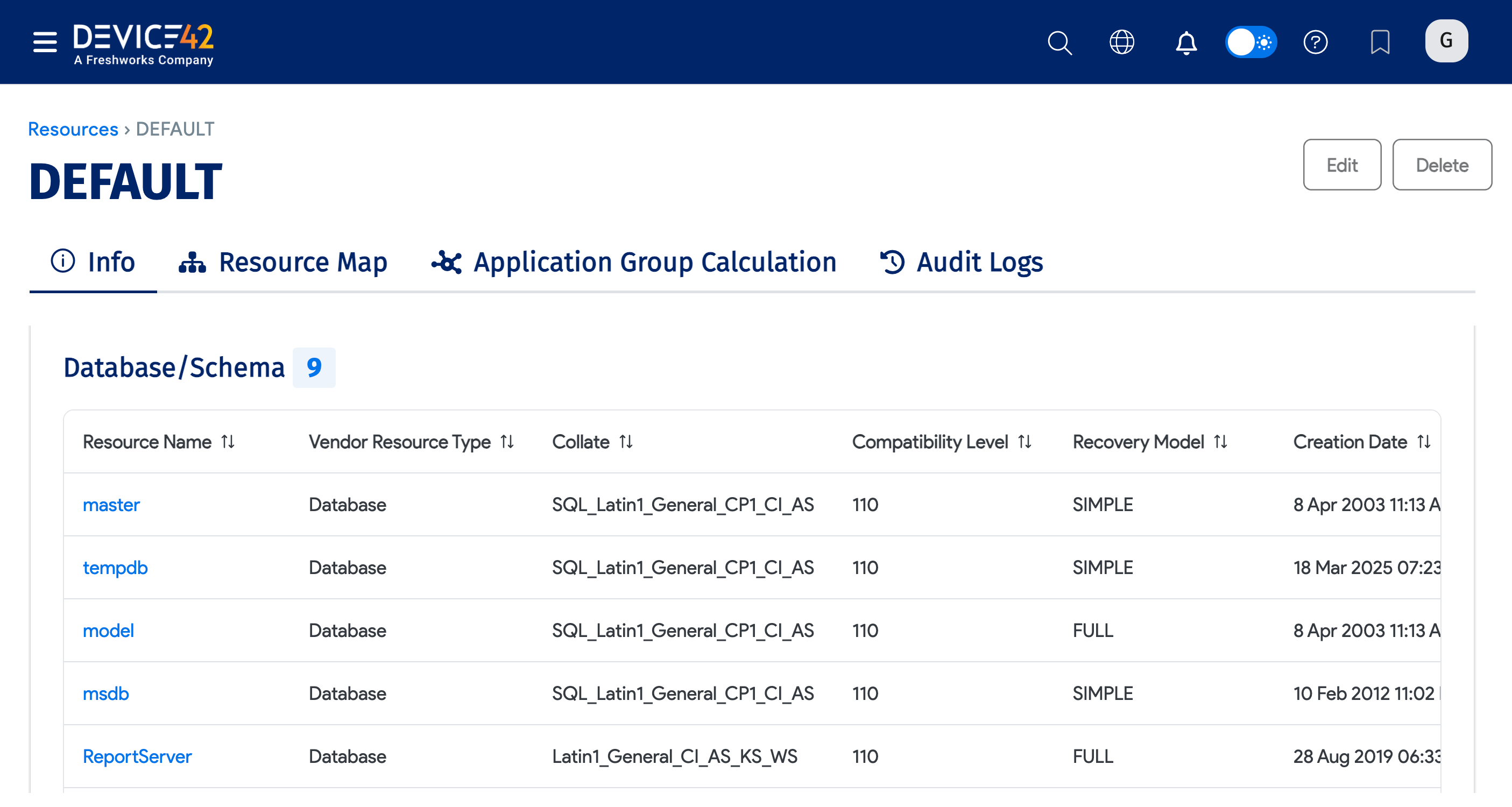This screenshot has width=1512, height=807.
Task: Open the hamburger navigation menu
Action: pos(44,43)
